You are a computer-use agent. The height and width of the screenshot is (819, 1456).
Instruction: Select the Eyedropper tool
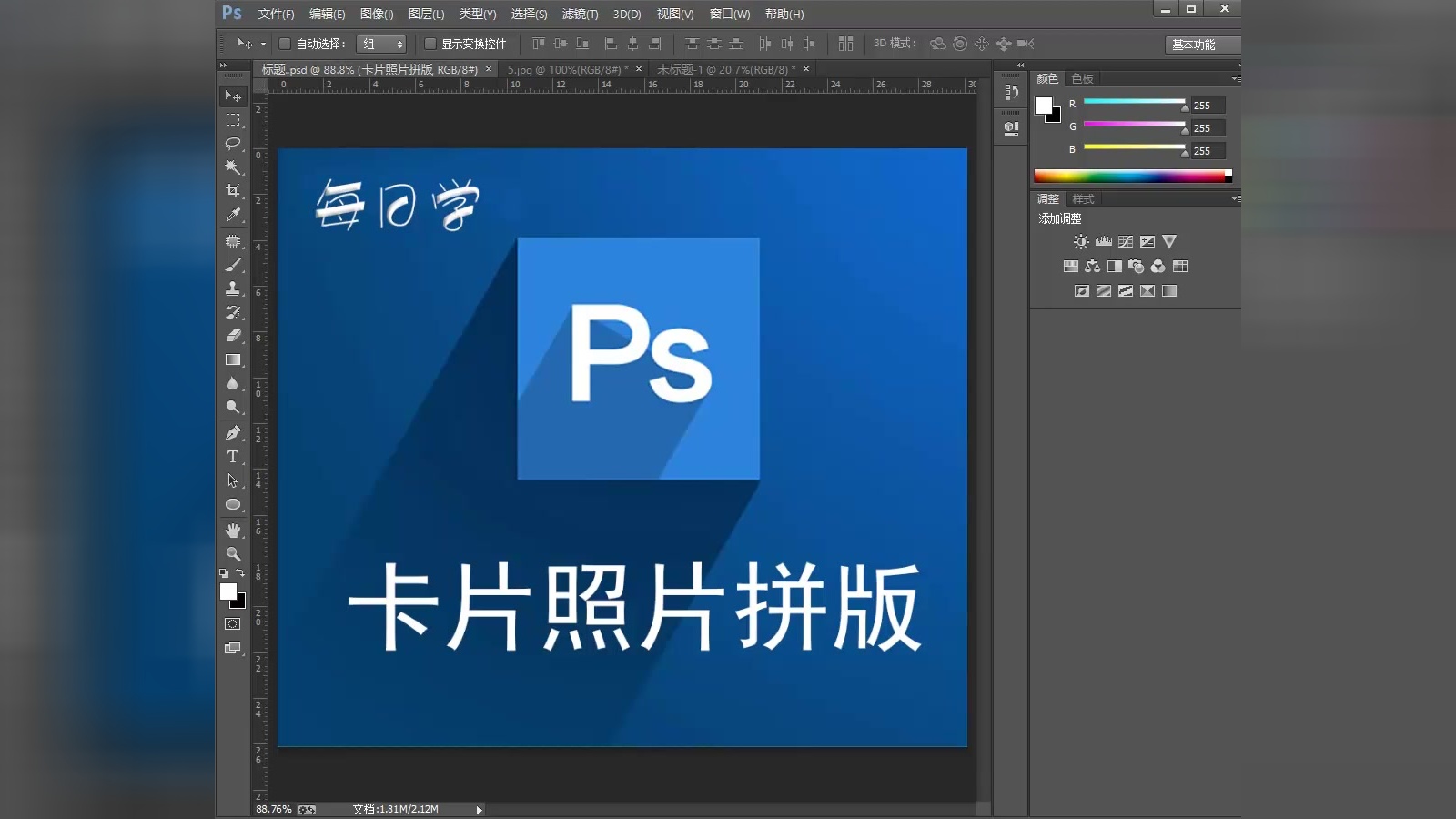(x=233, y=215)
